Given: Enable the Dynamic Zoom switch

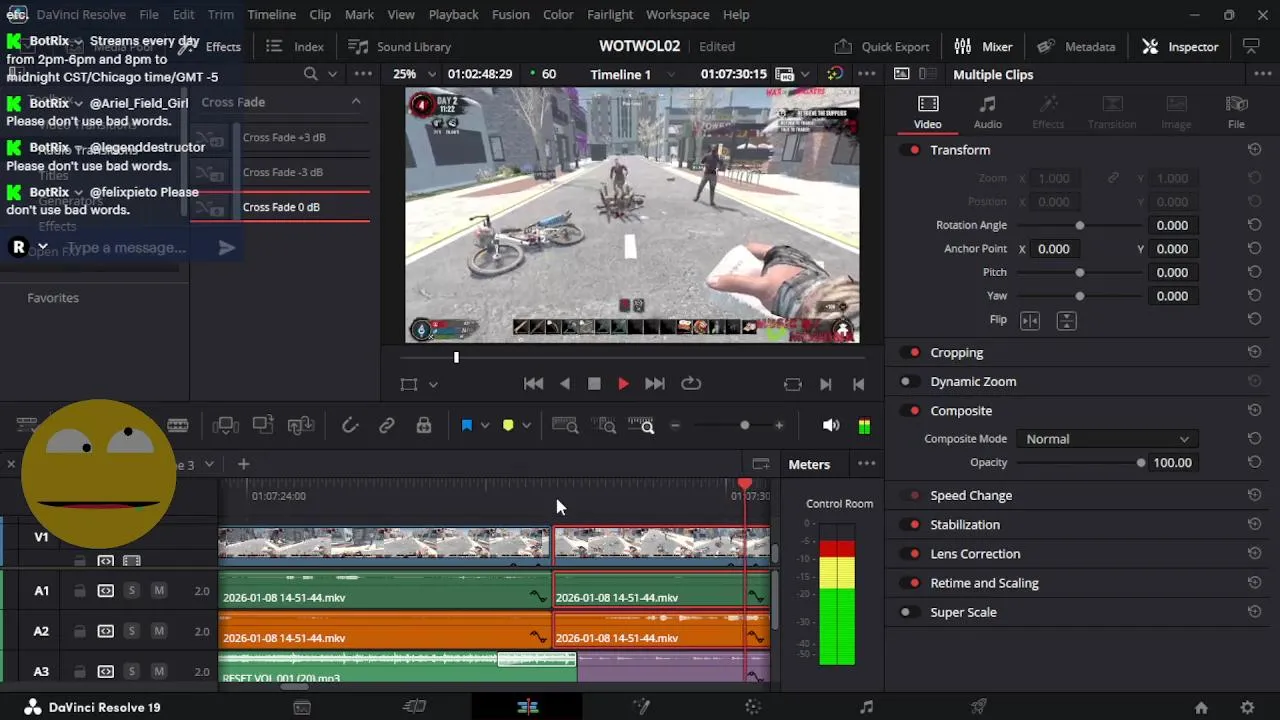Looking at the screenshot, I should [910, 382].
